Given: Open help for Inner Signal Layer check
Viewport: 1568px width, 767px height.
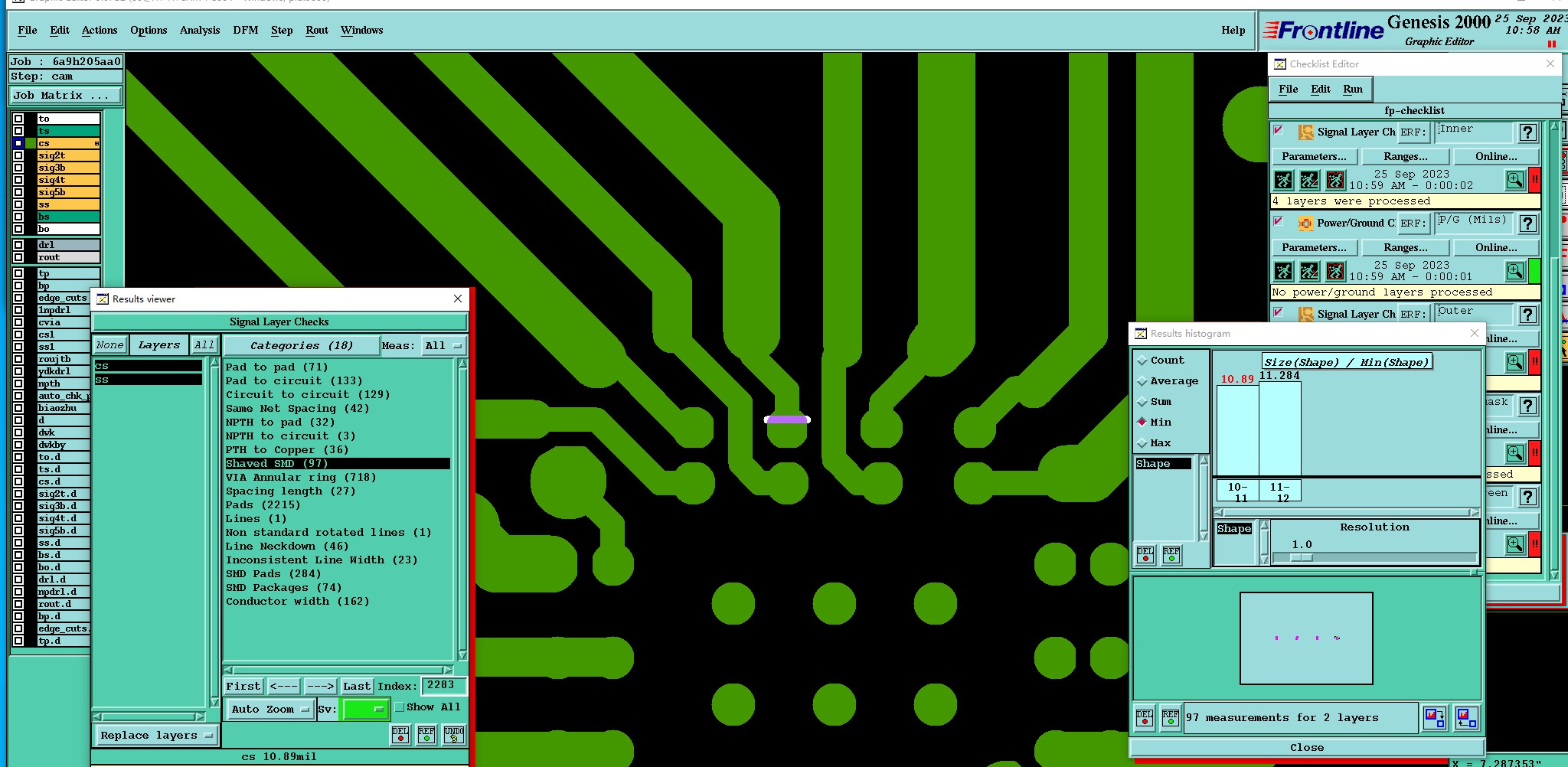Looking at the screenshot, I should (1528, 132).
